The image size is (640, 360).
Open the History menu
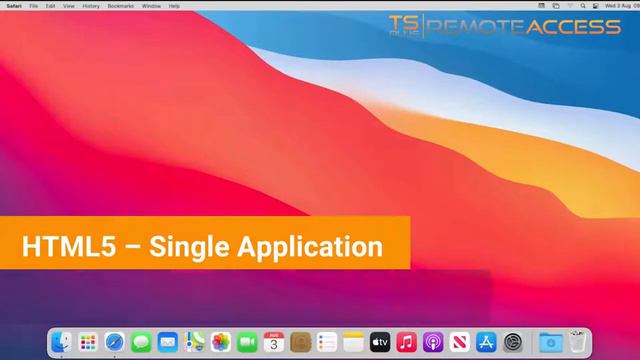coord(91,6)
